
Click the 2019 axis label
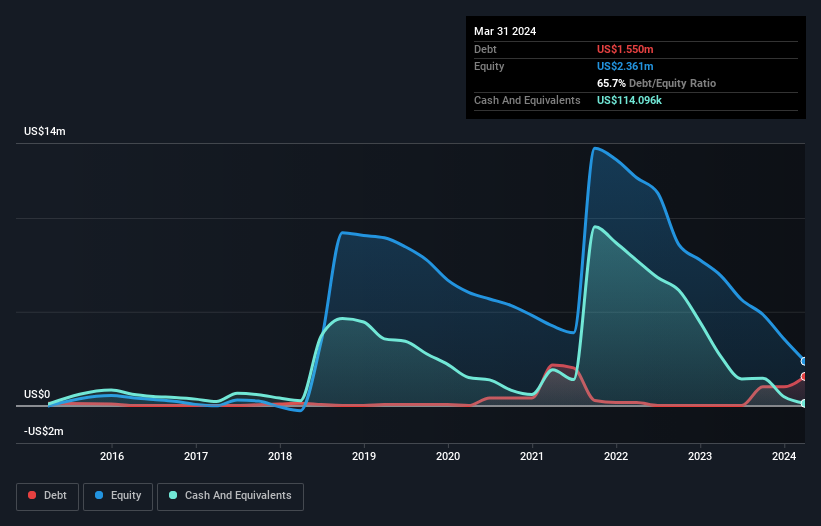pos(364,456)
